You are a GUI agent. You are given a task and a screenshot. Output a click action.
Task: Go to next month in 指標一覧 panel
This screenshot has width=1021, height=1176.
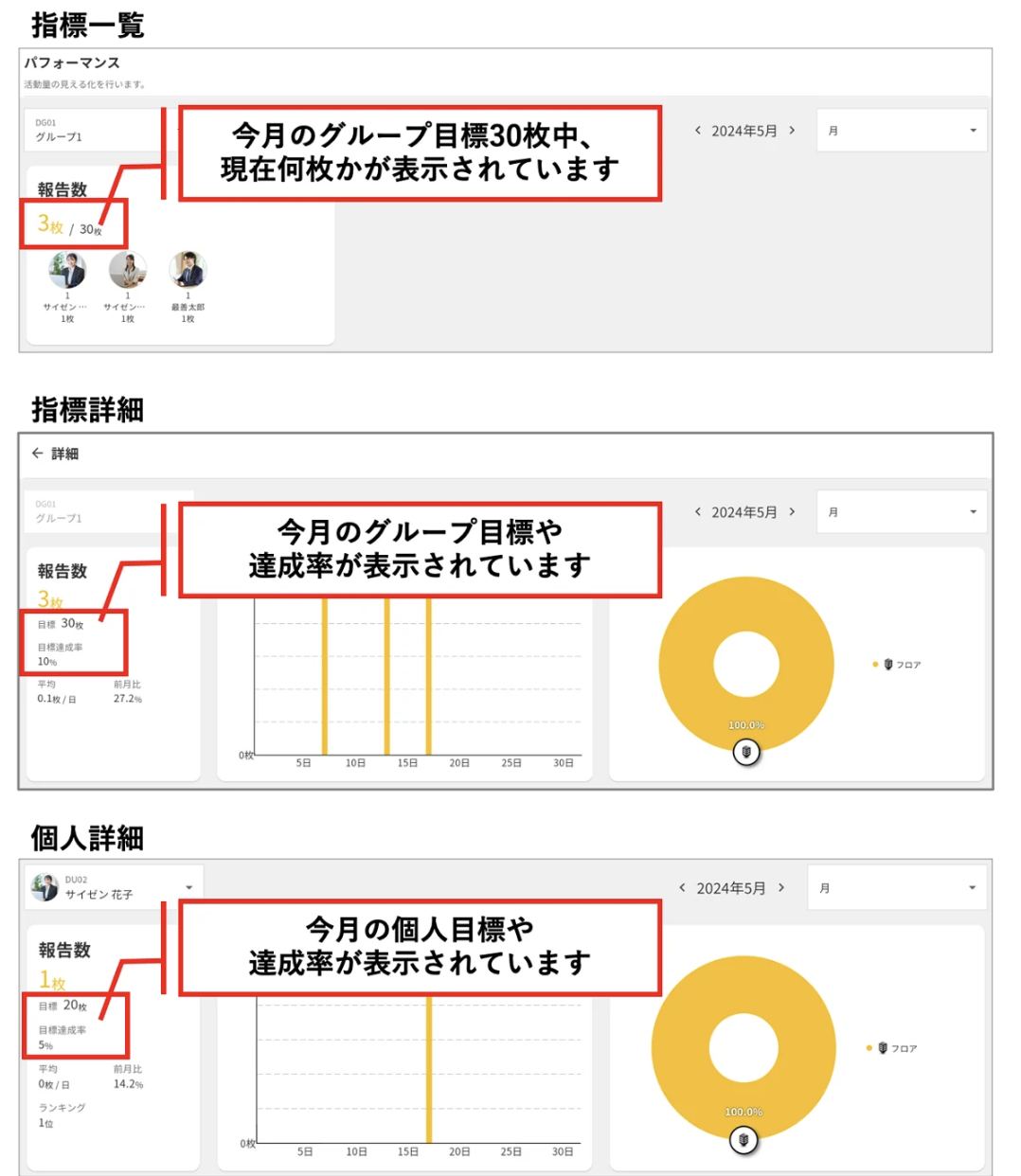tap(792, 131)
